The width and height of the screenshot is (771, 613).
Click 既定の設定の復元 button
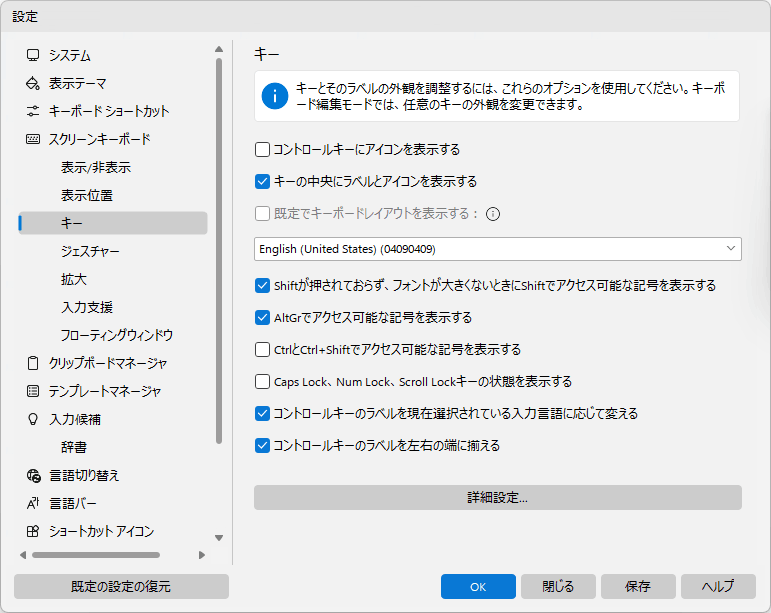[x=121, y=586]
